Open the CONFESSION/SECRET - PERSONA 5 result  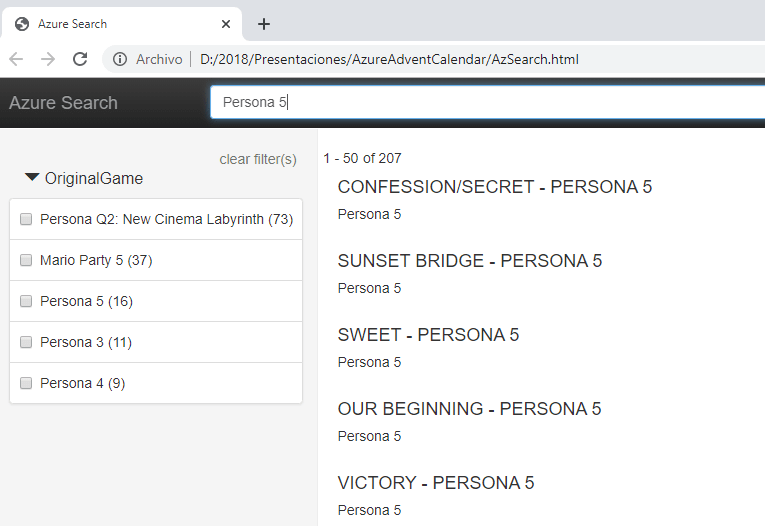(495, 187)
